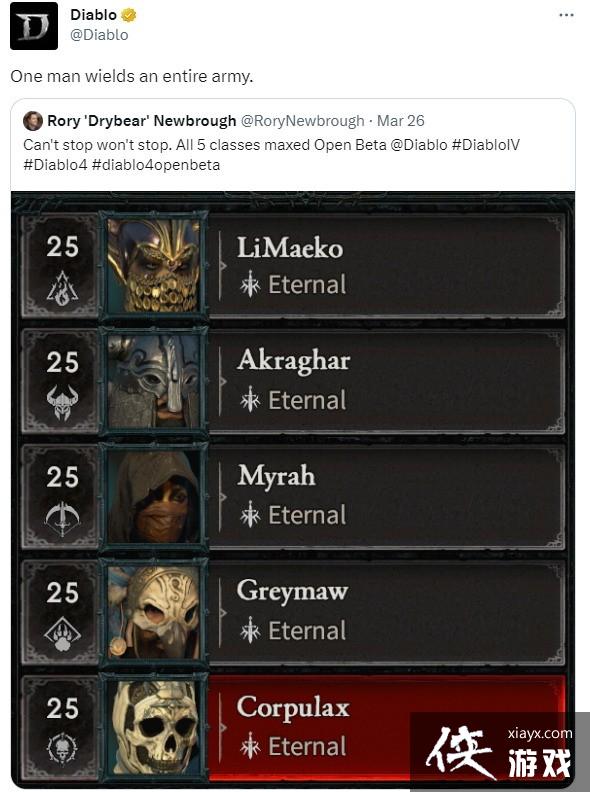Open the @Diablo handle link
Viewport: 590px width, 792px height.
tap(99, 35)
